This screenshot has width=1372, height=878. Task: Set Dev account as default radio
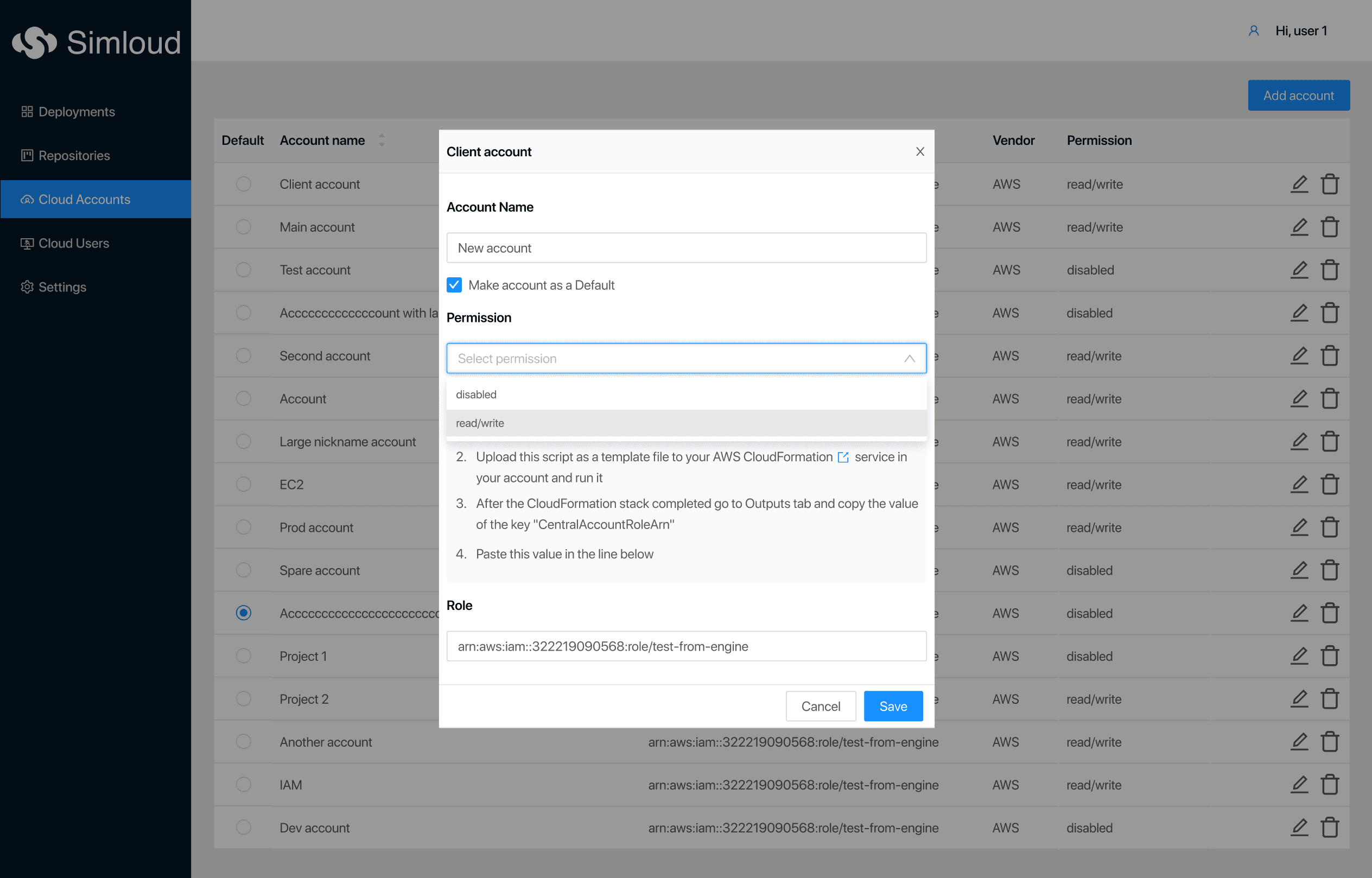[x=244, y=828]
